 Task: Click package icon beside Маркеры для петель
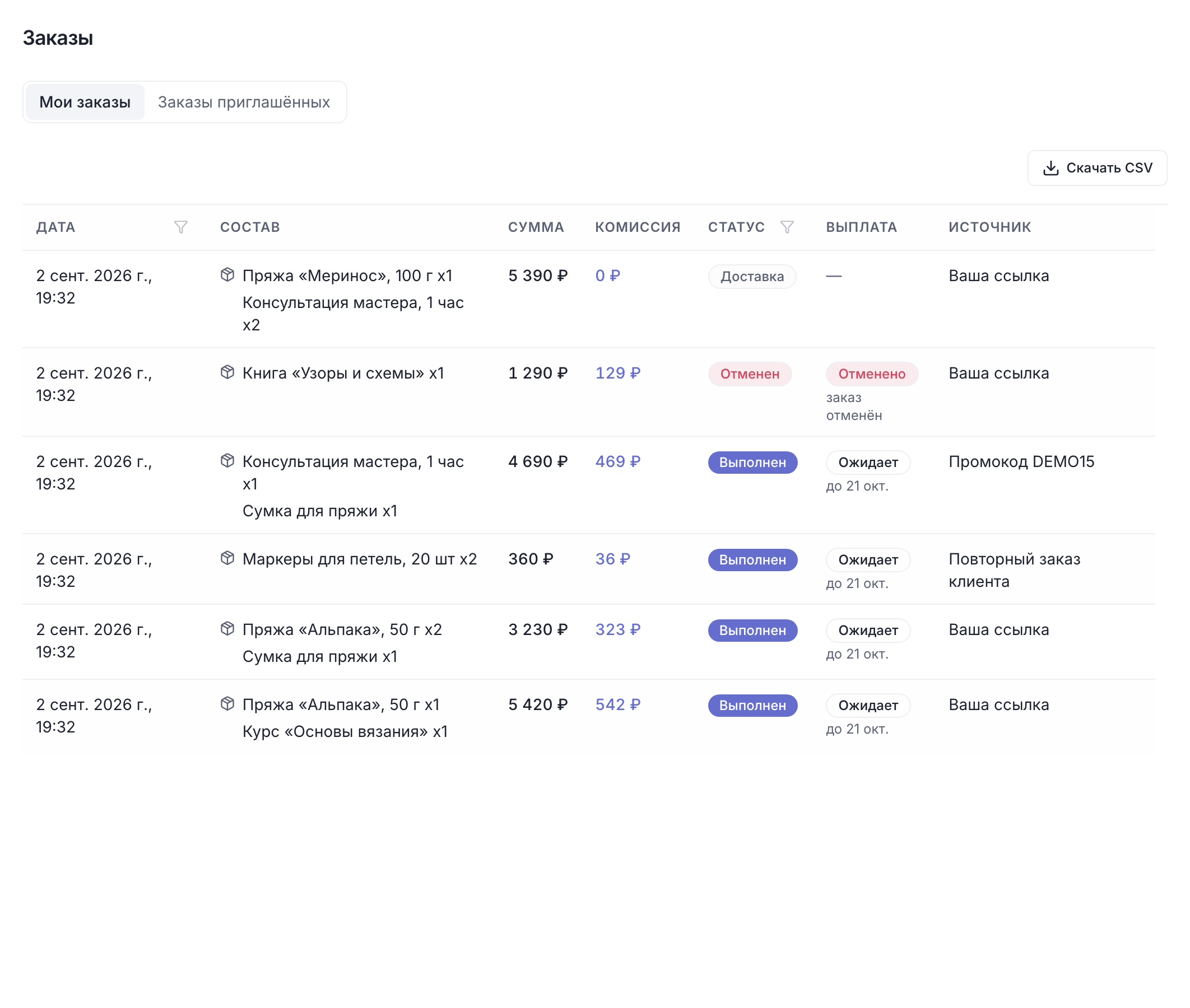[x=227, y=558]
